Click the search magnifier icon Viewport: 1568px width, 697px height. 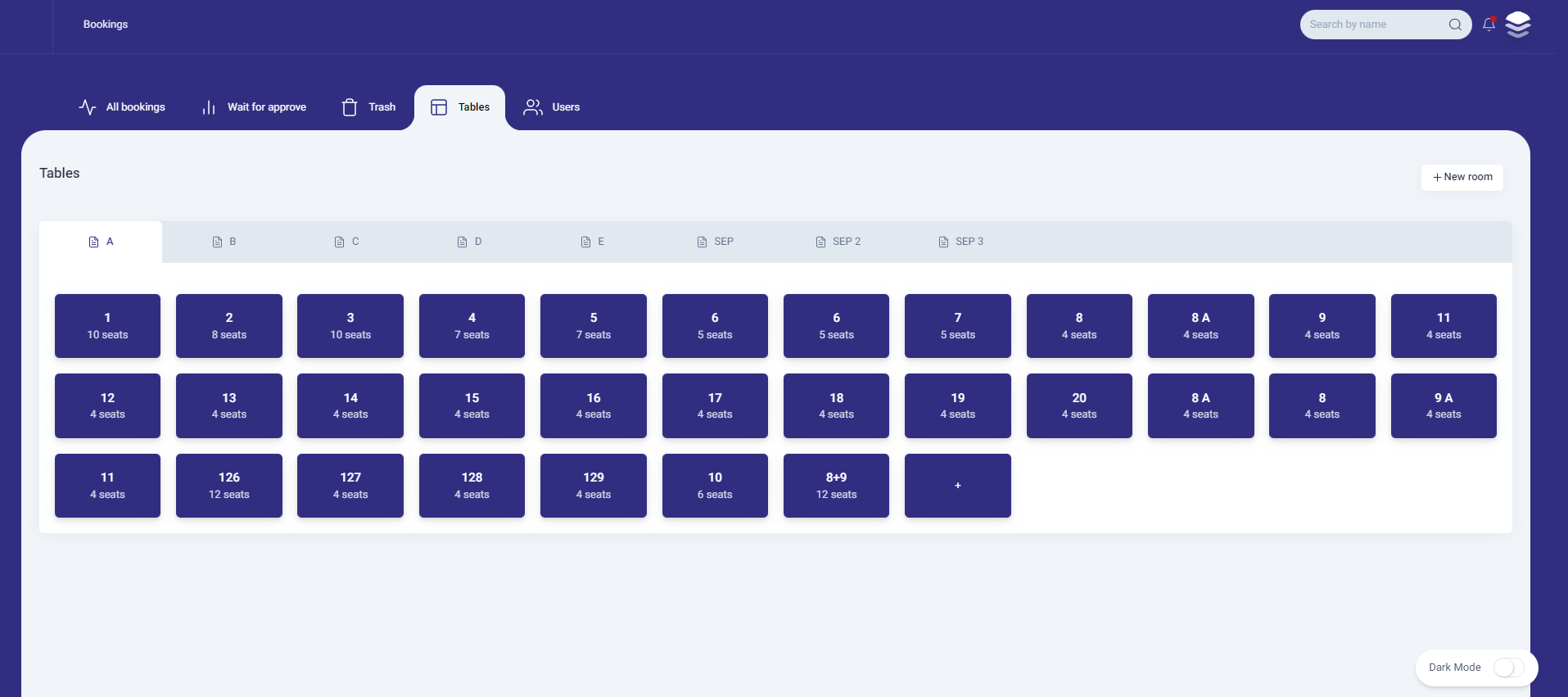[x=1455, y=25]
